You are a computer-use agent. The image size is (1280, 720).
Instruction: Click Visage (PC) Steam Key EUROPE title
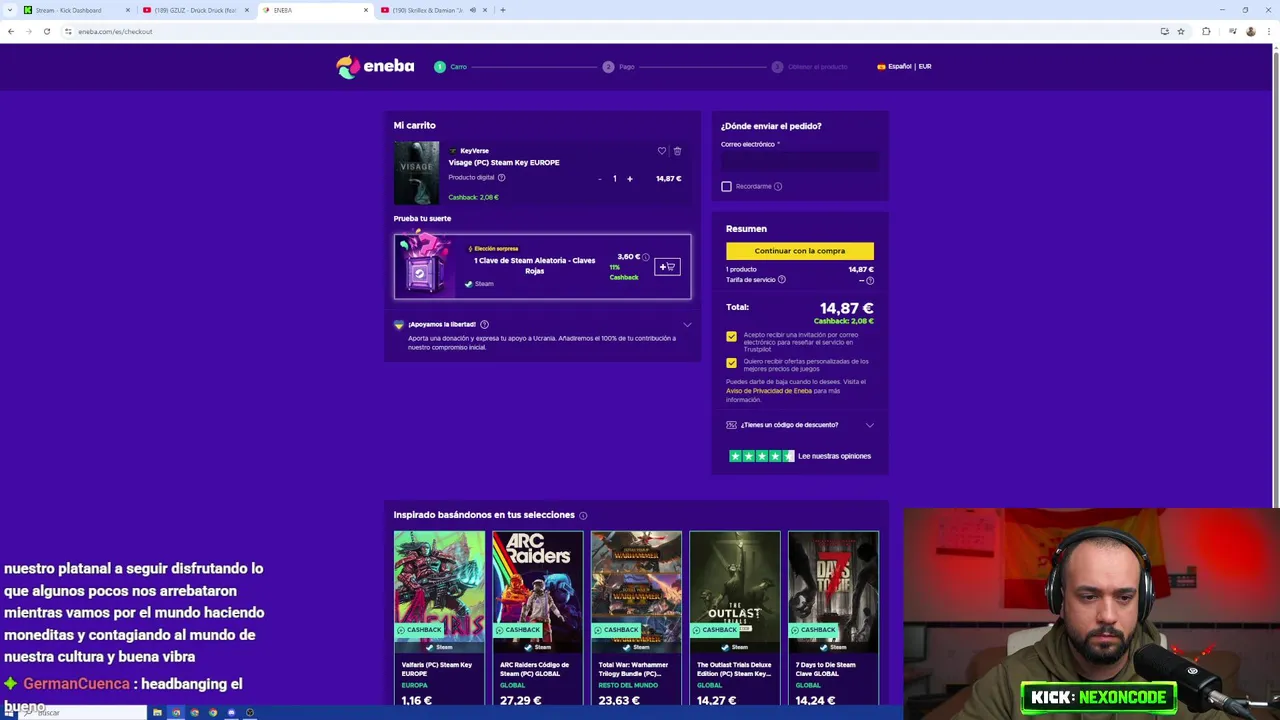click(504, 162)
